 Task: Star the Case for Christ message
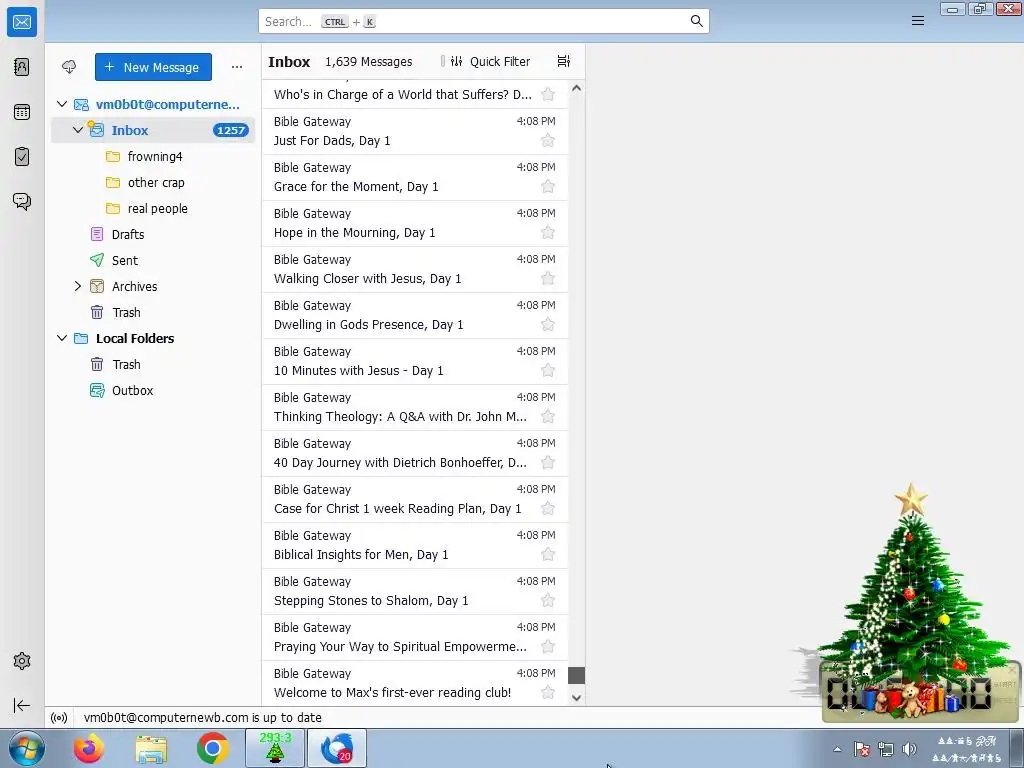pyautogui.click(x=548, y=509)
